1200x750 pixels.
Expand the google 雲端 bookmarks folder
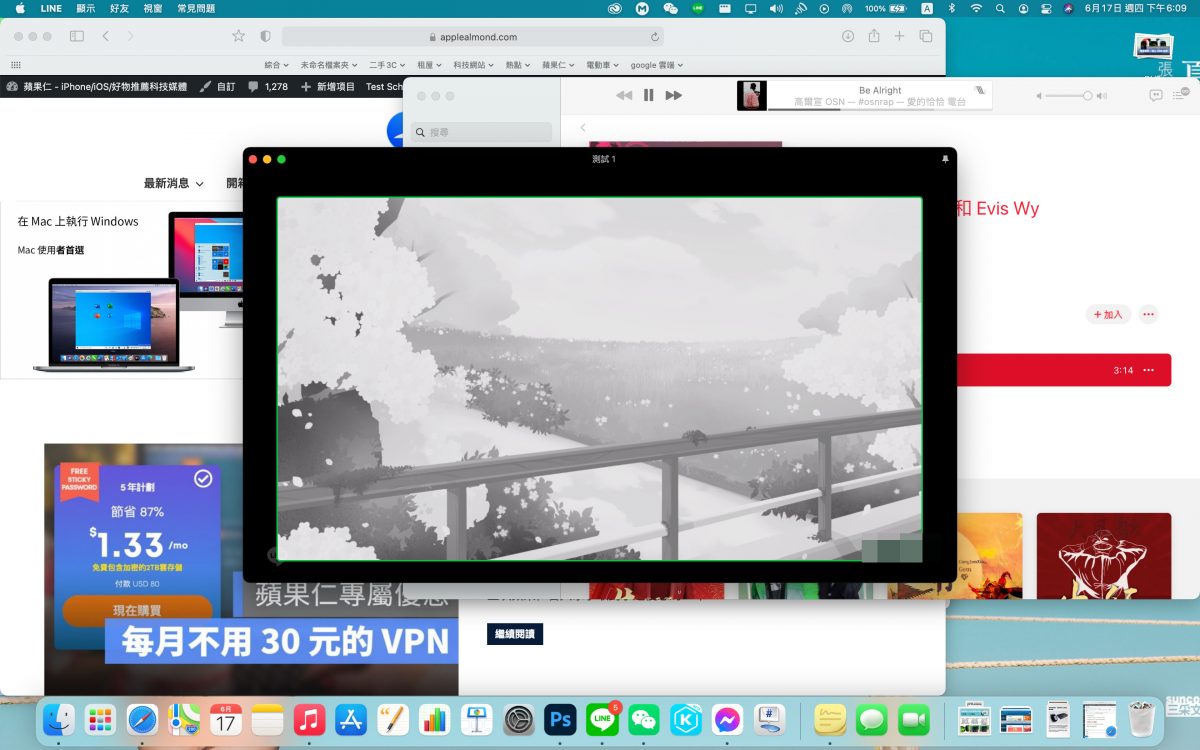pyautogui.click(x=656, y=65)
